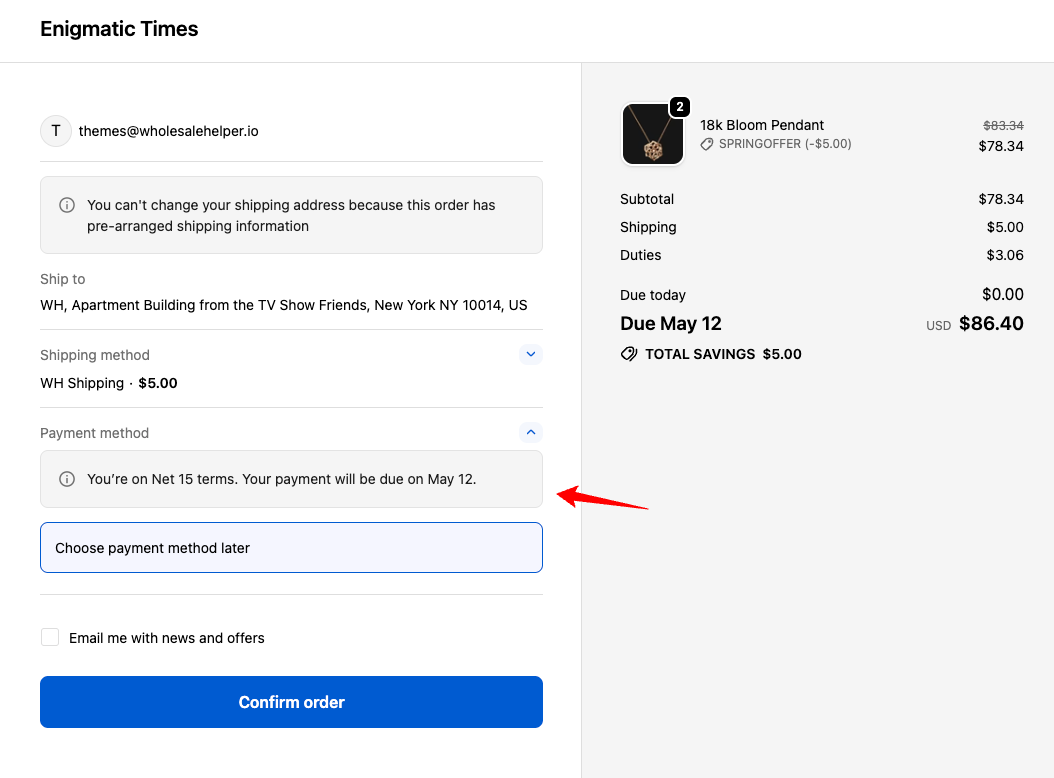Screen dimensions: 1054x778
Task: Select Choose payment method later option
Action: (x=291, y=548)
